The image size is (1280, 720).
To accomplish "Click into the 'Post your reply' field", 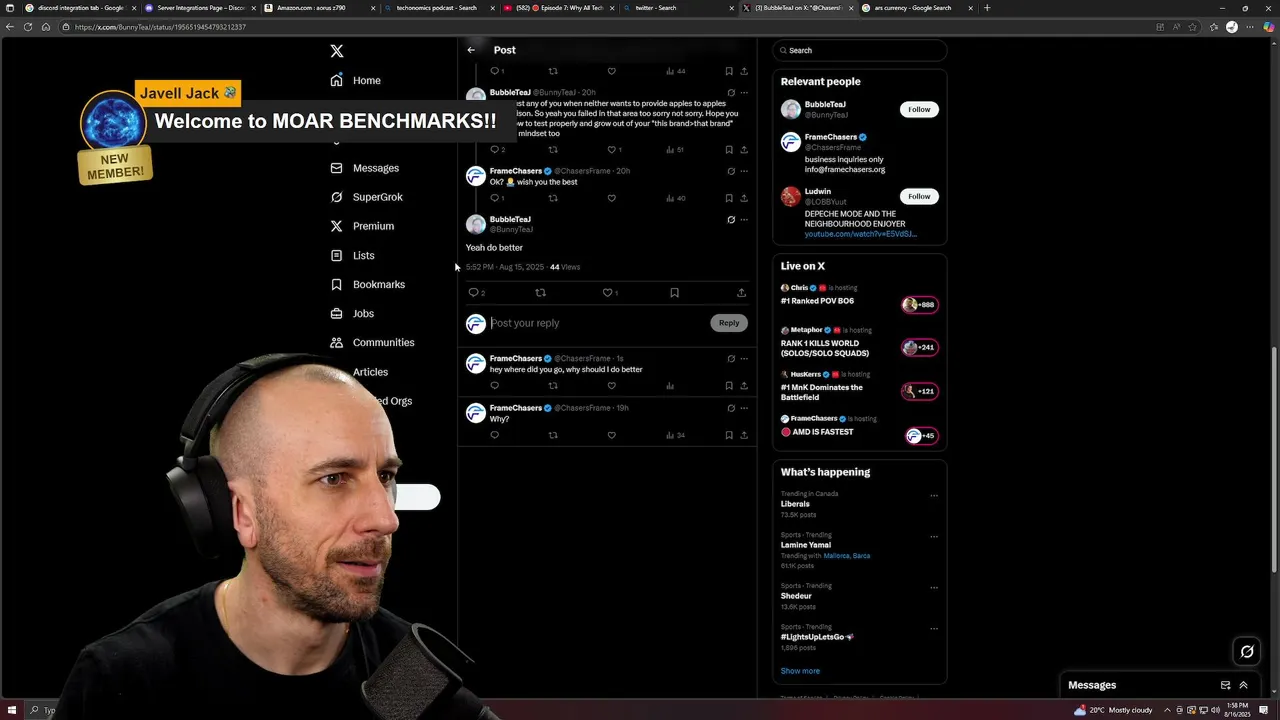I will click(x=597, y=323).
